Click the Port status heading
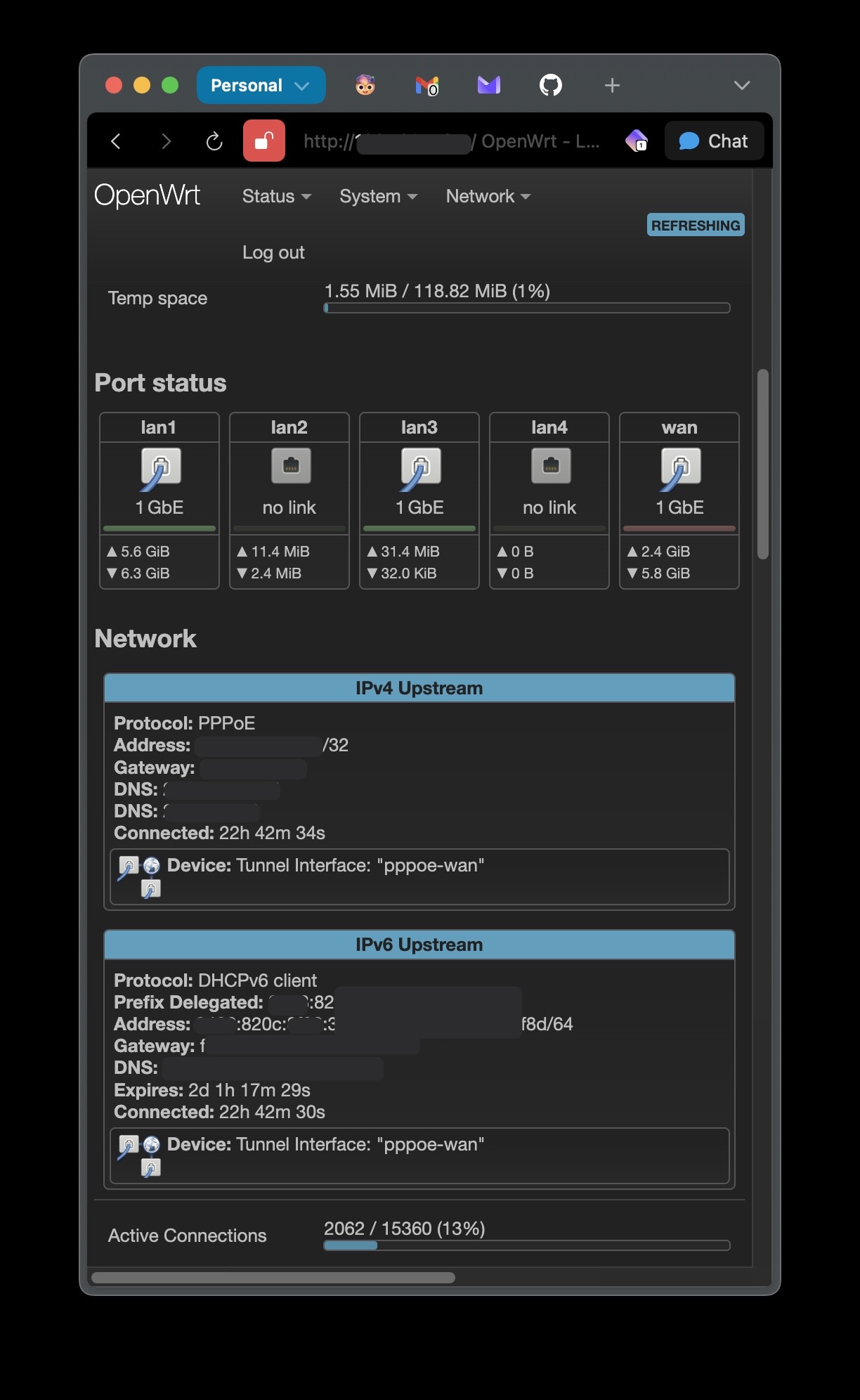 tap(160, 383)
